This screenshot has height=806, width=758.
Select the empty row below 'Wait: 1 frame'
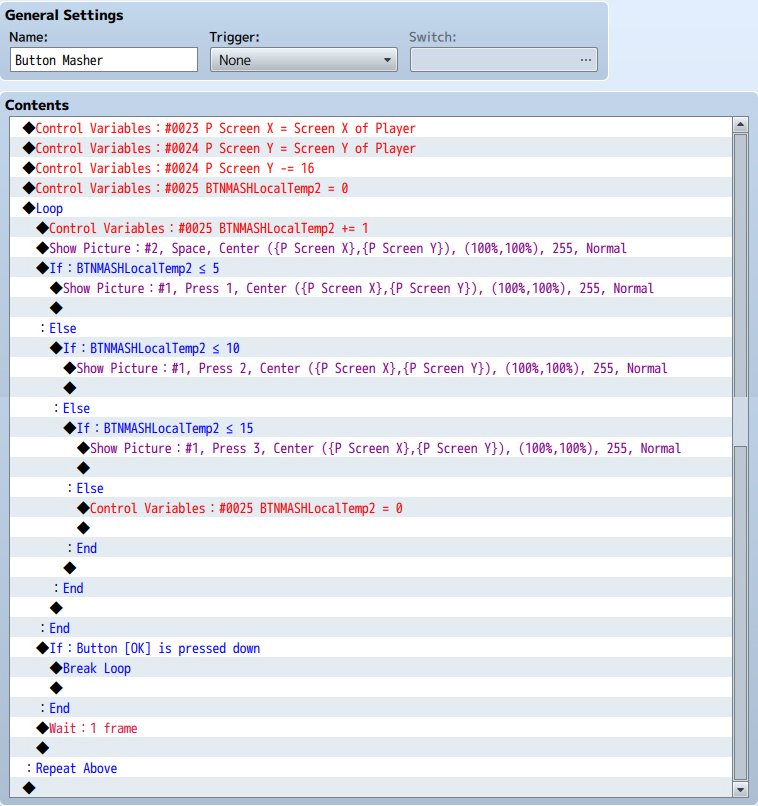tap(371, 748)
